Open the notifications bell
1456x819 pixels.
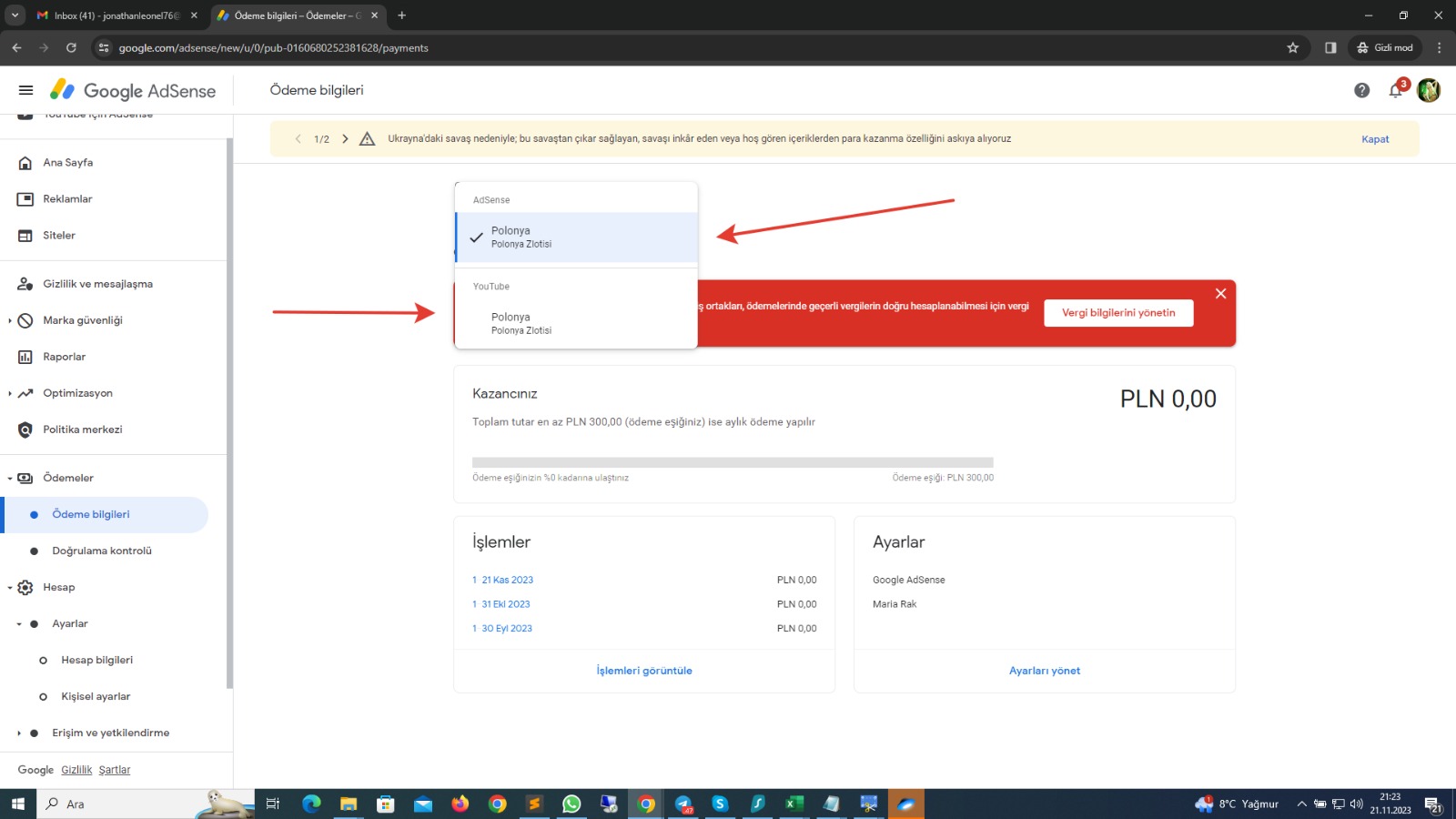[x=1396, y=90]
